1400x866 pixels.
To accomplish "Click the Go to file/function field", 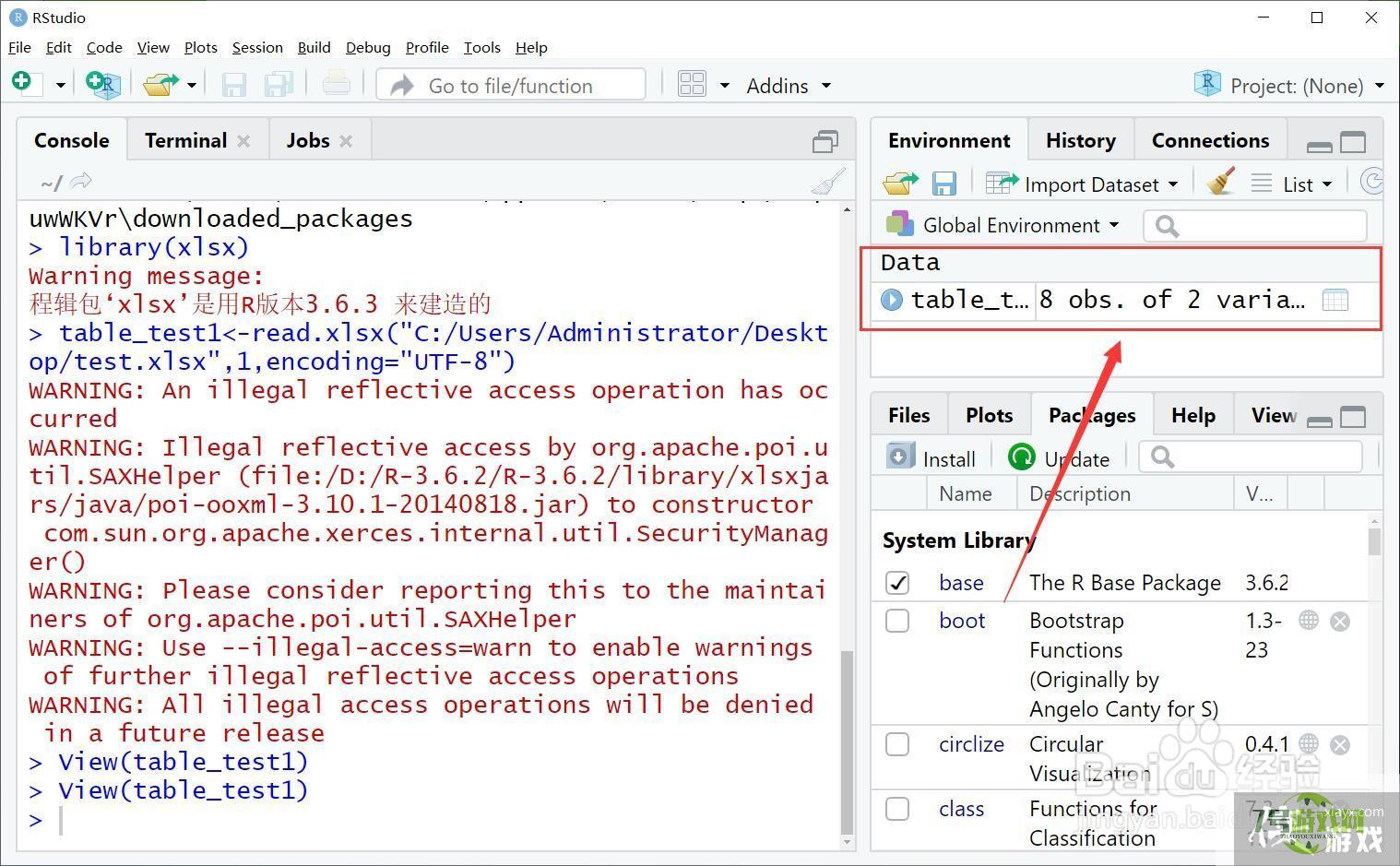I will click(x=511, y=85).
